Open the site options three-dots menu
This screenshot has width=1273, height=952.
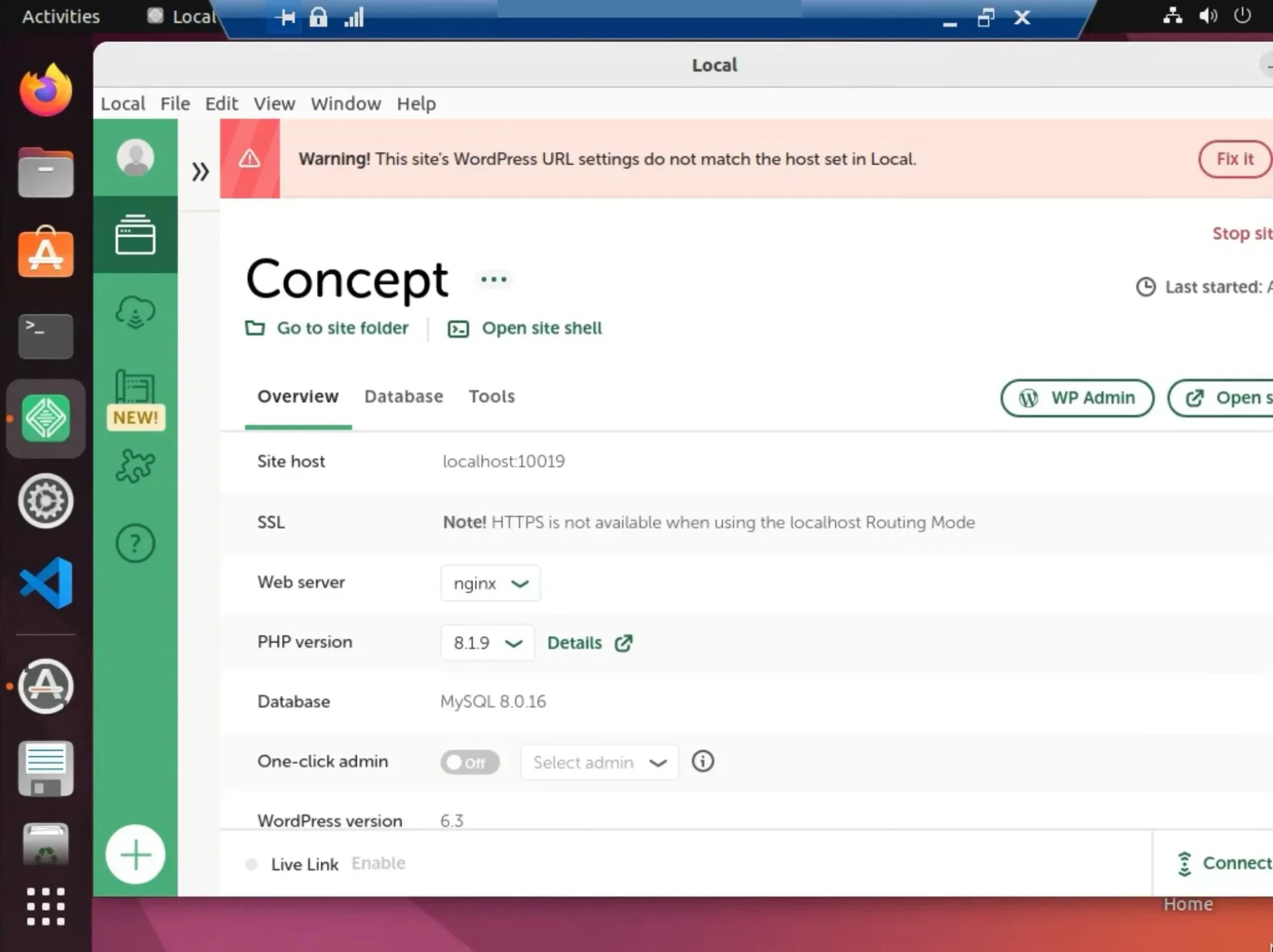493,279
